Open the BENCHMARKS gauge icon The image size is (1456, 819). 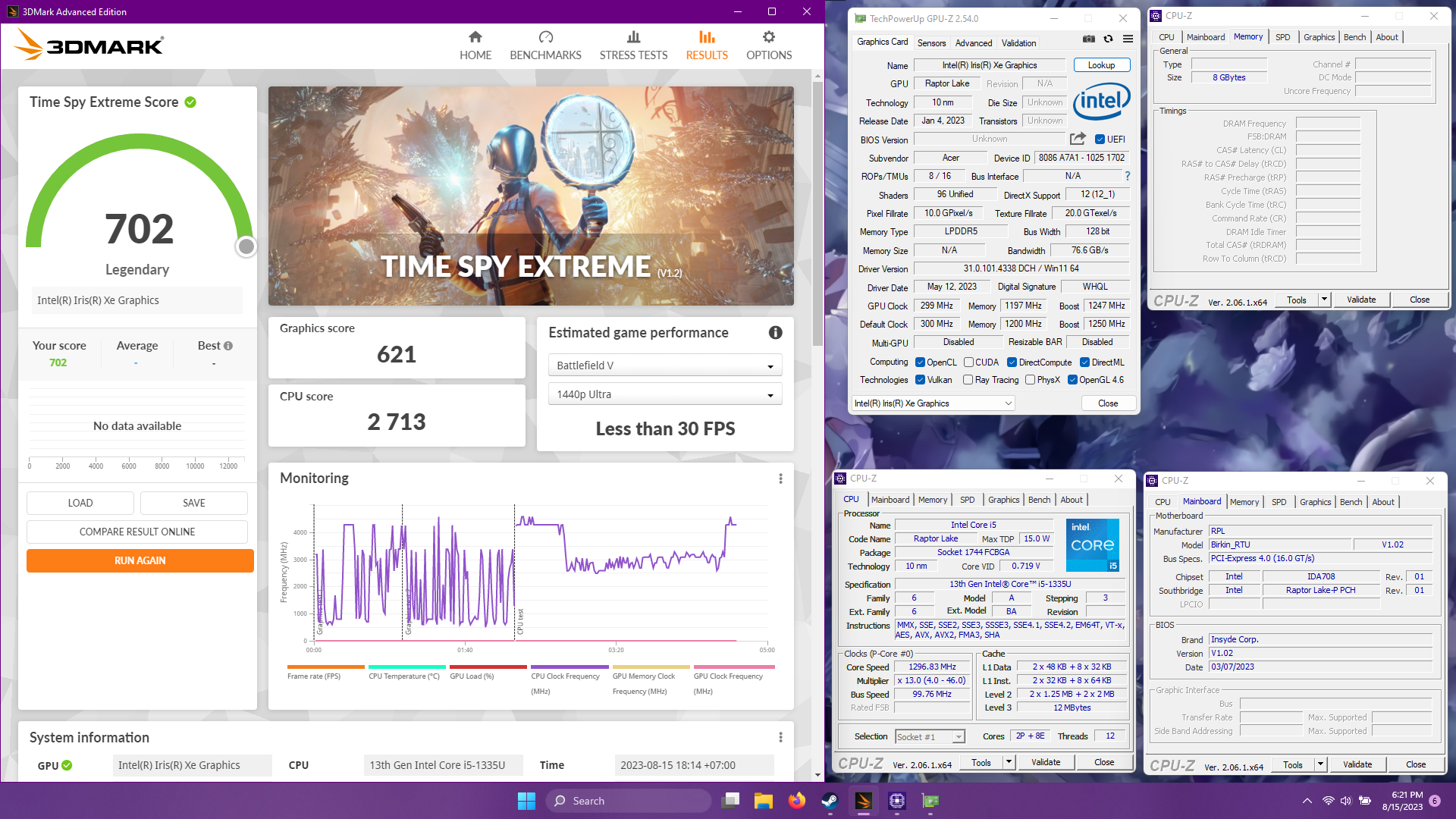click(x=545, y=37)
